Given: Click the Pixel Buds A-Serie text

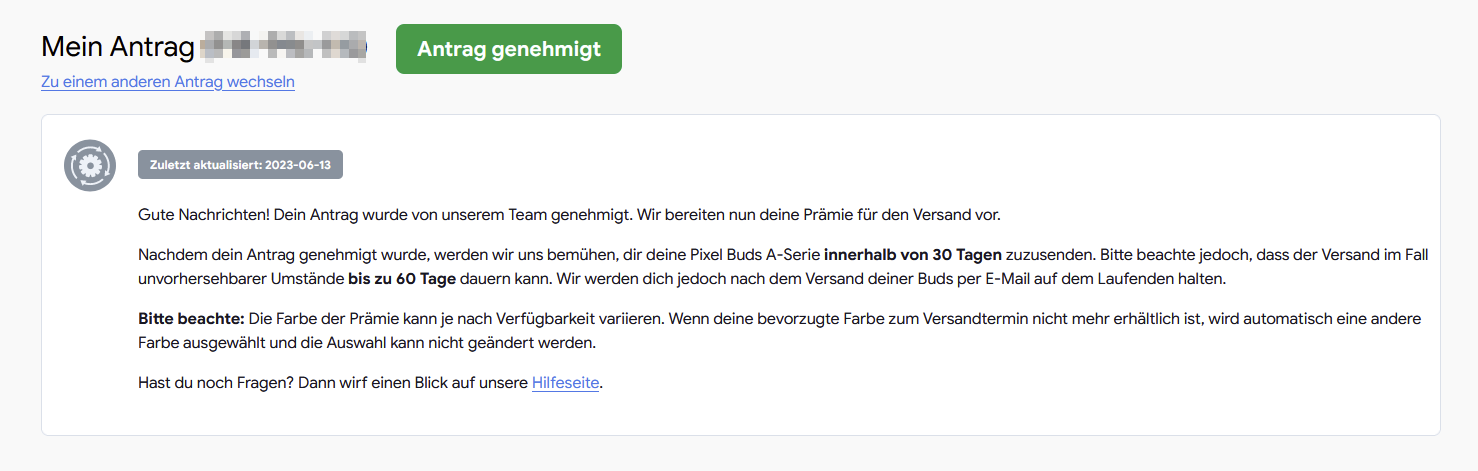Looking at the screenshot, I should (759, 256).
